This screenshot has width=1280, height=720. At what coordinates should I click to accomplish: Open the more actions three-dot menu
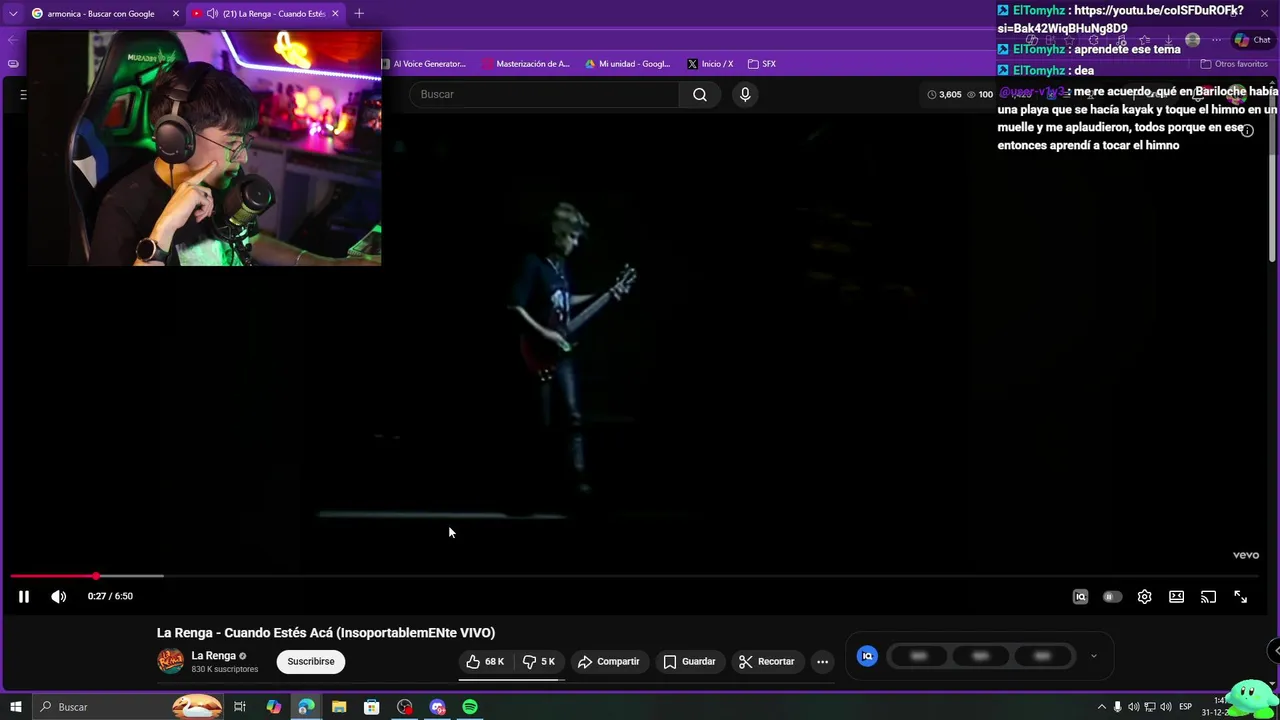pyautogui.click(x=822, y=662)
